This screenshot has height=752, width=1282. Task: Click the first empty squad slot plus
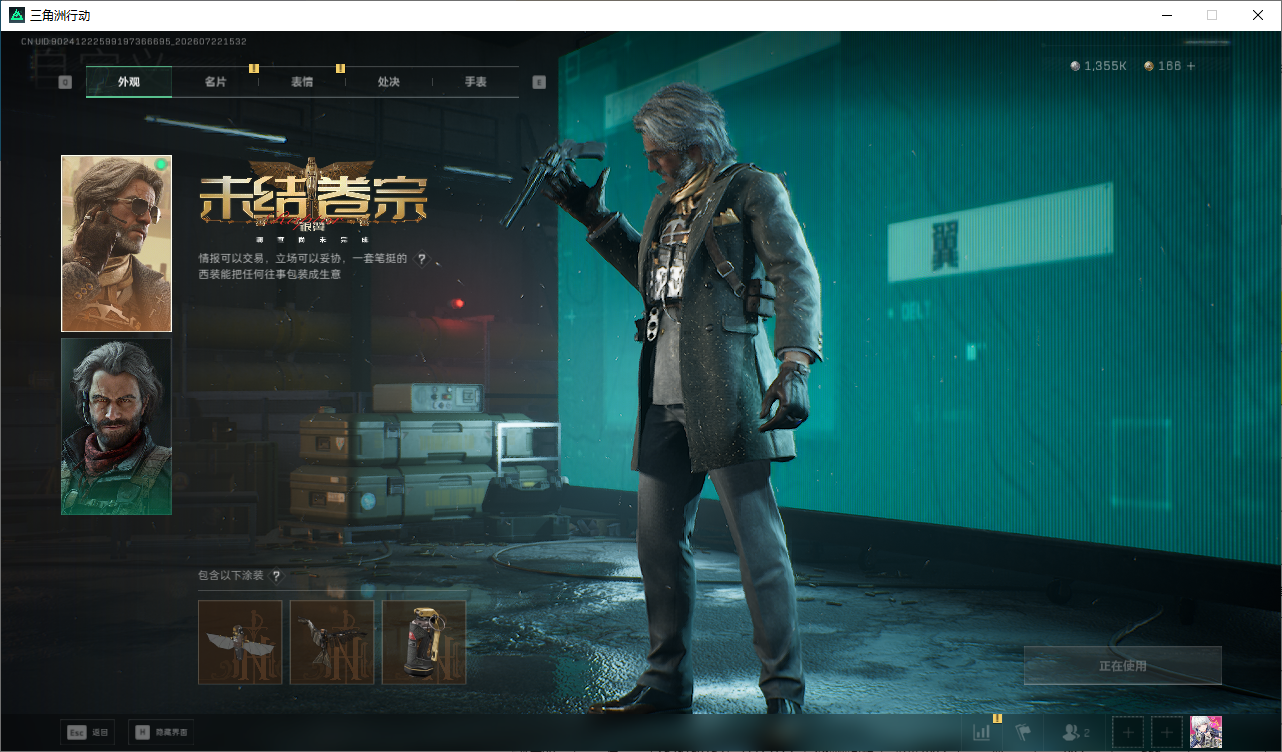[x=1128, y=732]
